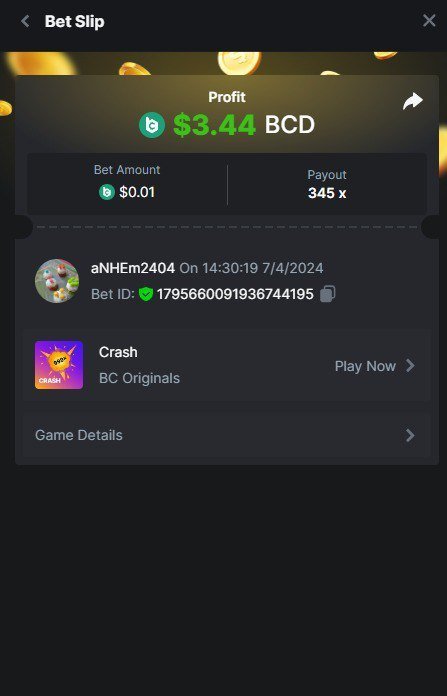Image resolution: width=447 pixels, height=696 pixels.
Task: Click the Game Details chevron arrow
Action: coord(410,435)
